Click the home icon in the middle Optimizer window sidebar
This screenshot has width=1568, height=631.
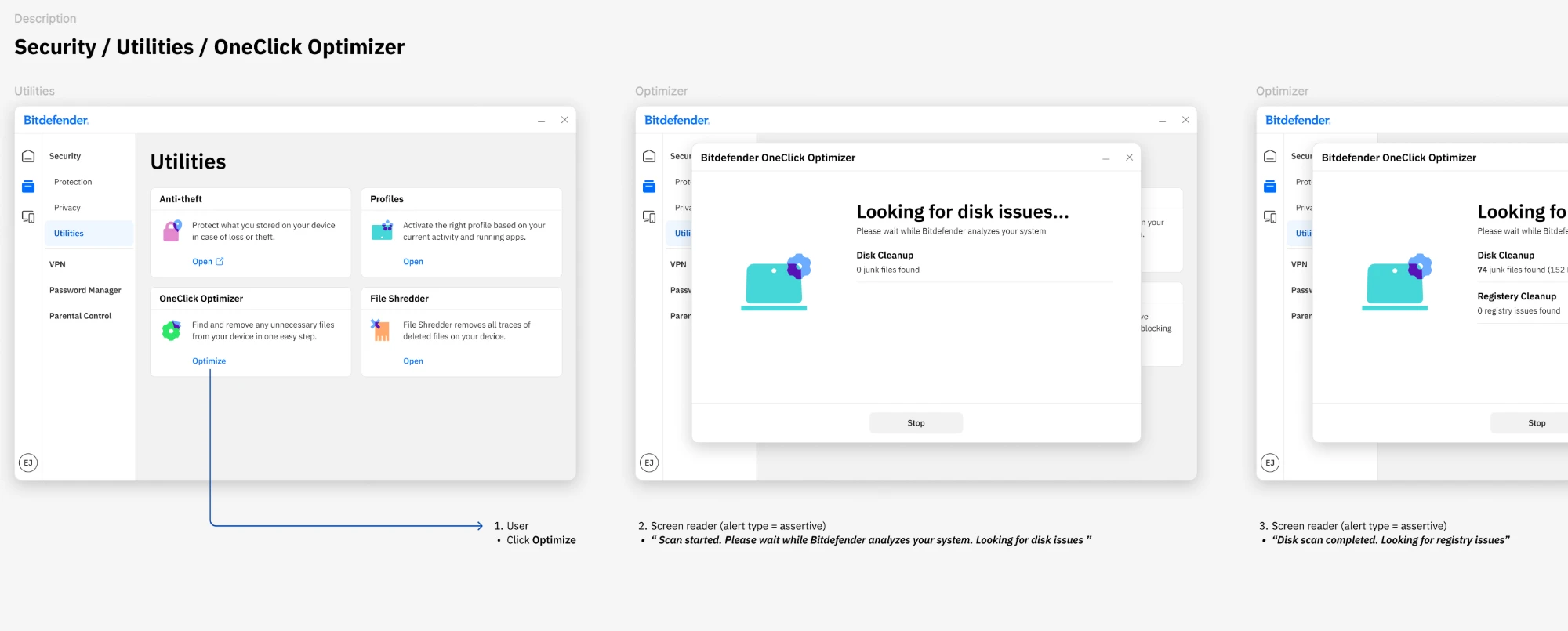pyautogui.click(x=649, y=156)
